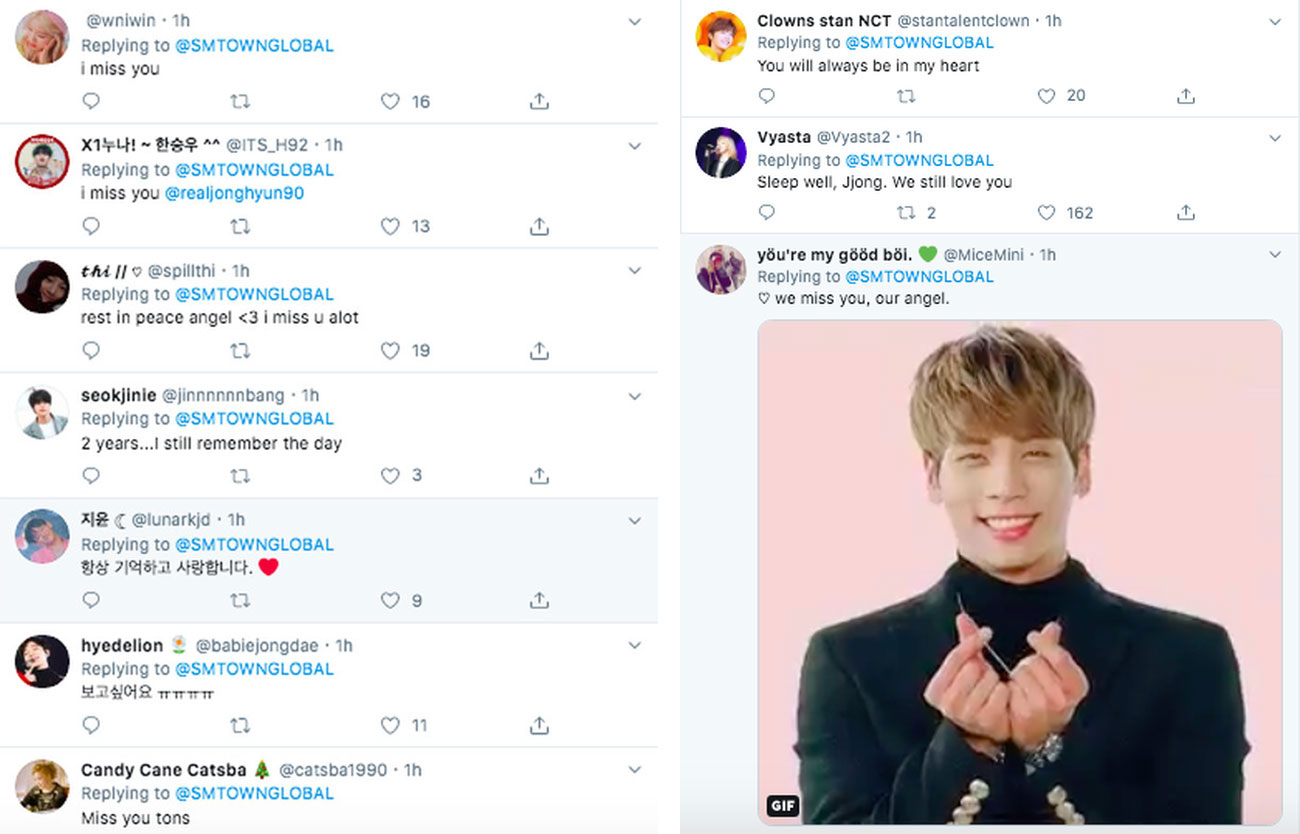Open more options chevron on @wniwin's tweet

click(634, 22)
